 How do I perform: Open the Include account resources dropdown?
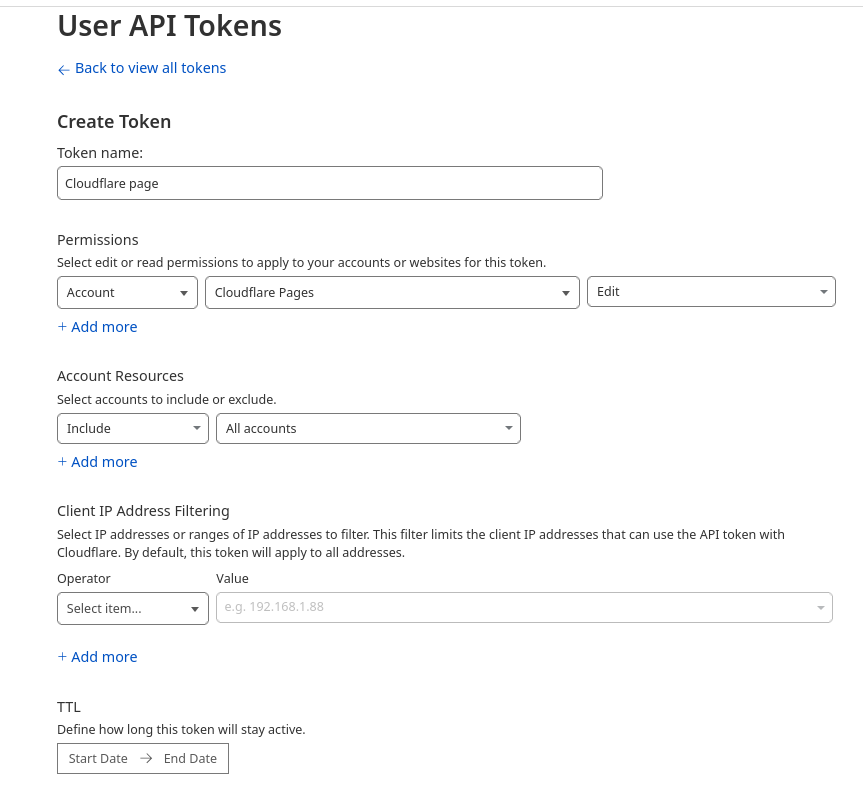[x=133, y=429]
